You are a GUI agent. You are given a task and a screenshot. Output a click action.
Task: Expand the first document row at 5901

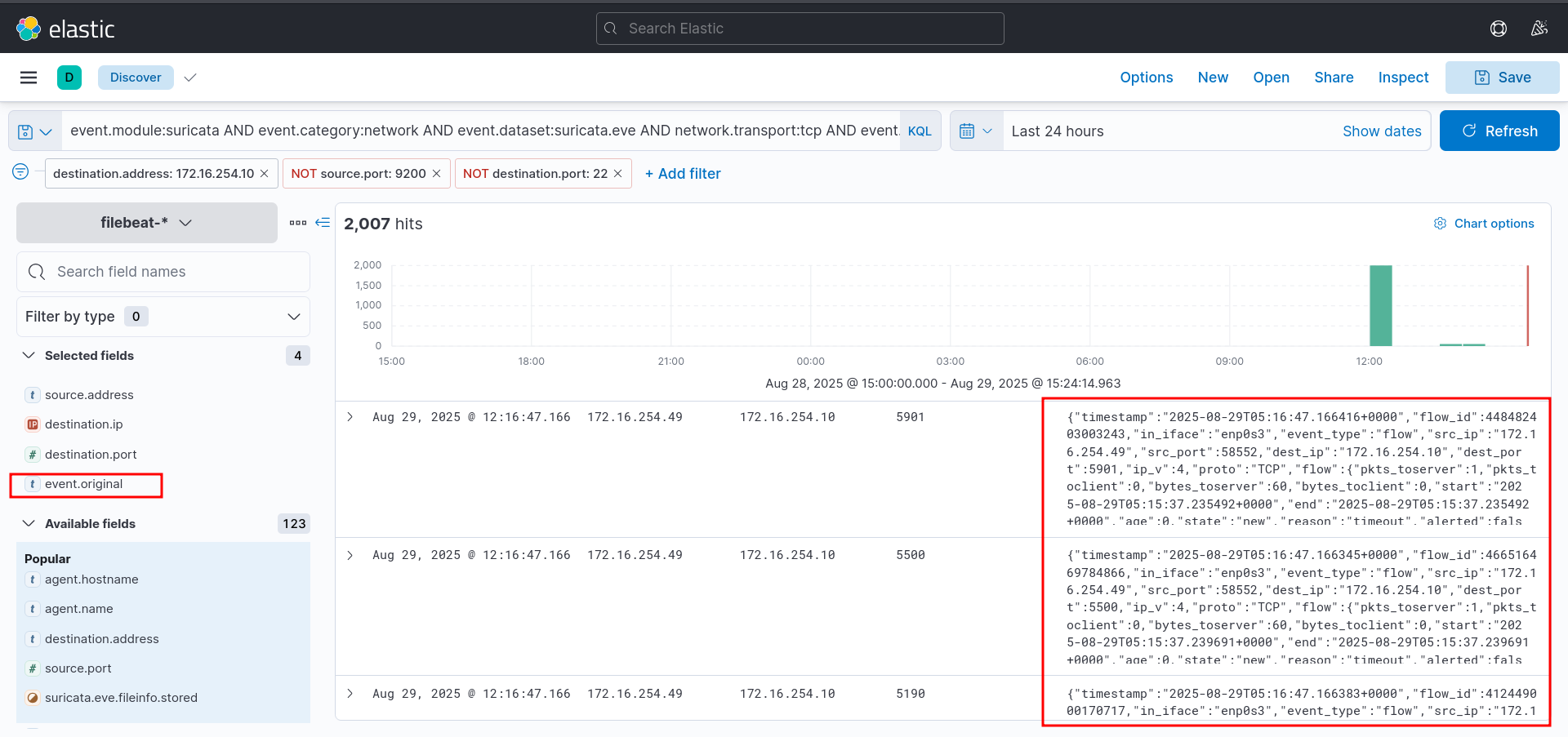coord(350,417)
